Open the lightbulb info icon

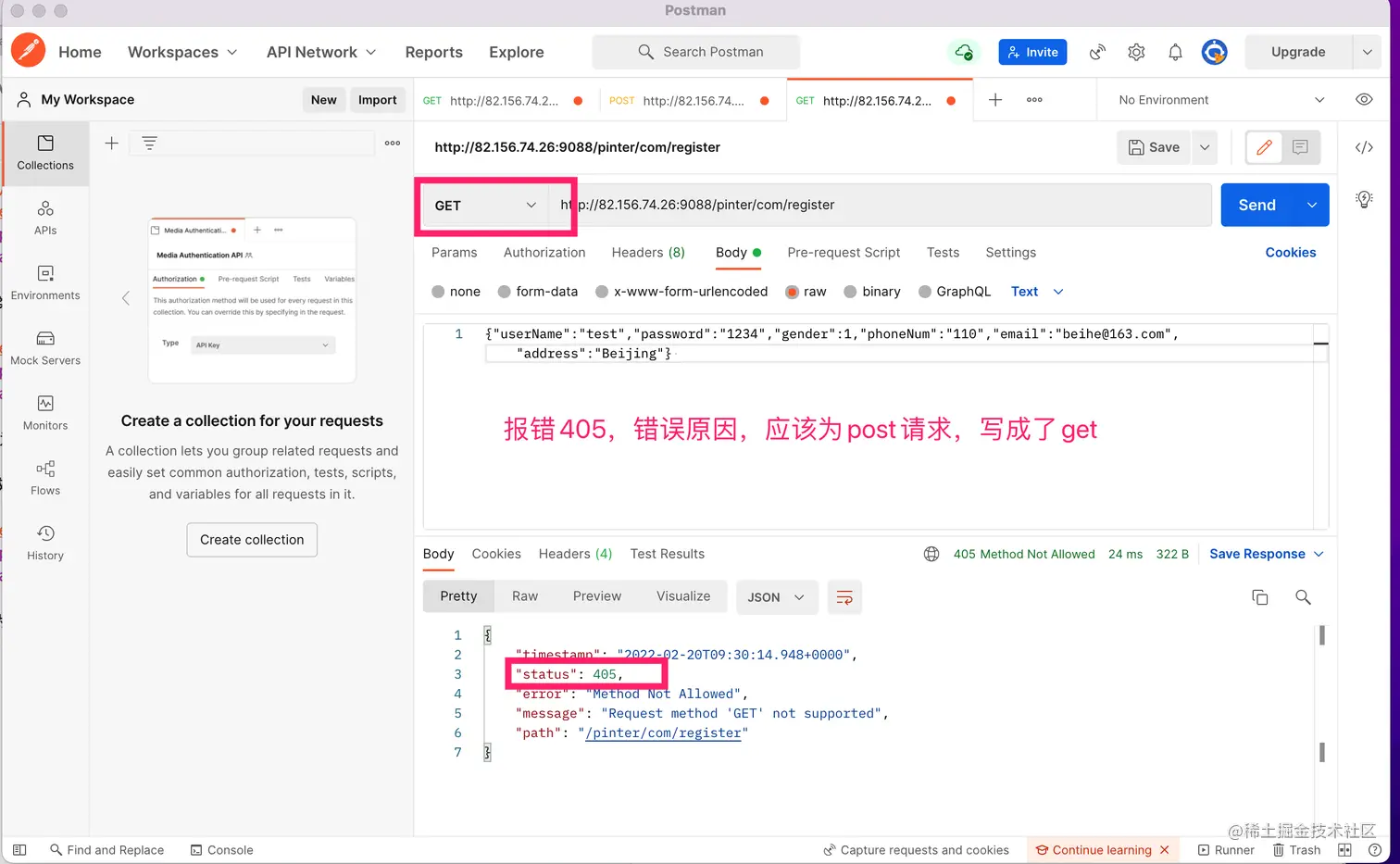1364,199
